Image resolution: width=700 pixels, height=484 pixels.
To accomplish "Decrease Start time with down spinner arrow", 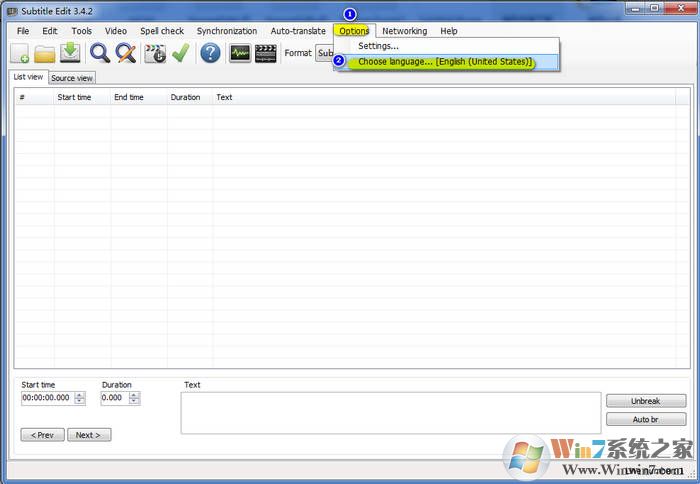I will (79, 401).
